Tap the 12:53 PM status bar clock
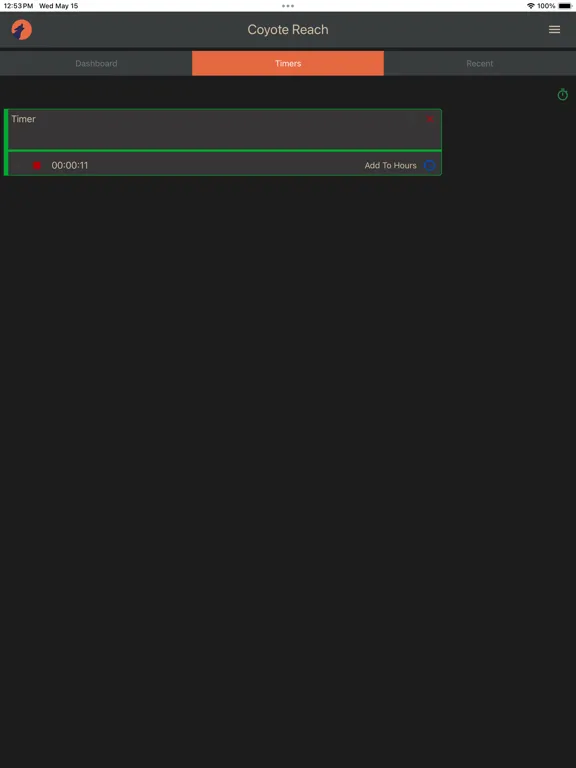Viewport: 576px width, 768px height. [18, 6]
